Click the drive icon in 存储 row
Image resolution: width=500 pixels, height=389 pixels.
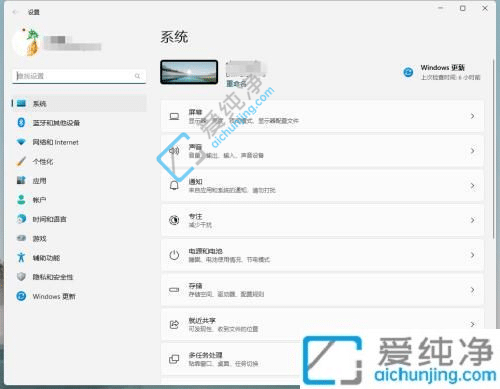(174, 290)
